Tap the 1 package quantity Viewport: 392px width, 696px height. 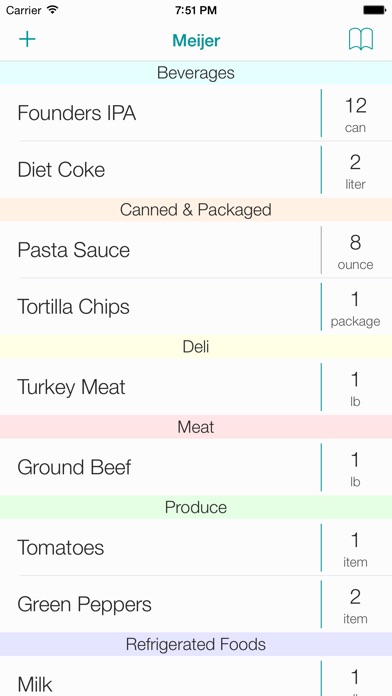(355, 307)
